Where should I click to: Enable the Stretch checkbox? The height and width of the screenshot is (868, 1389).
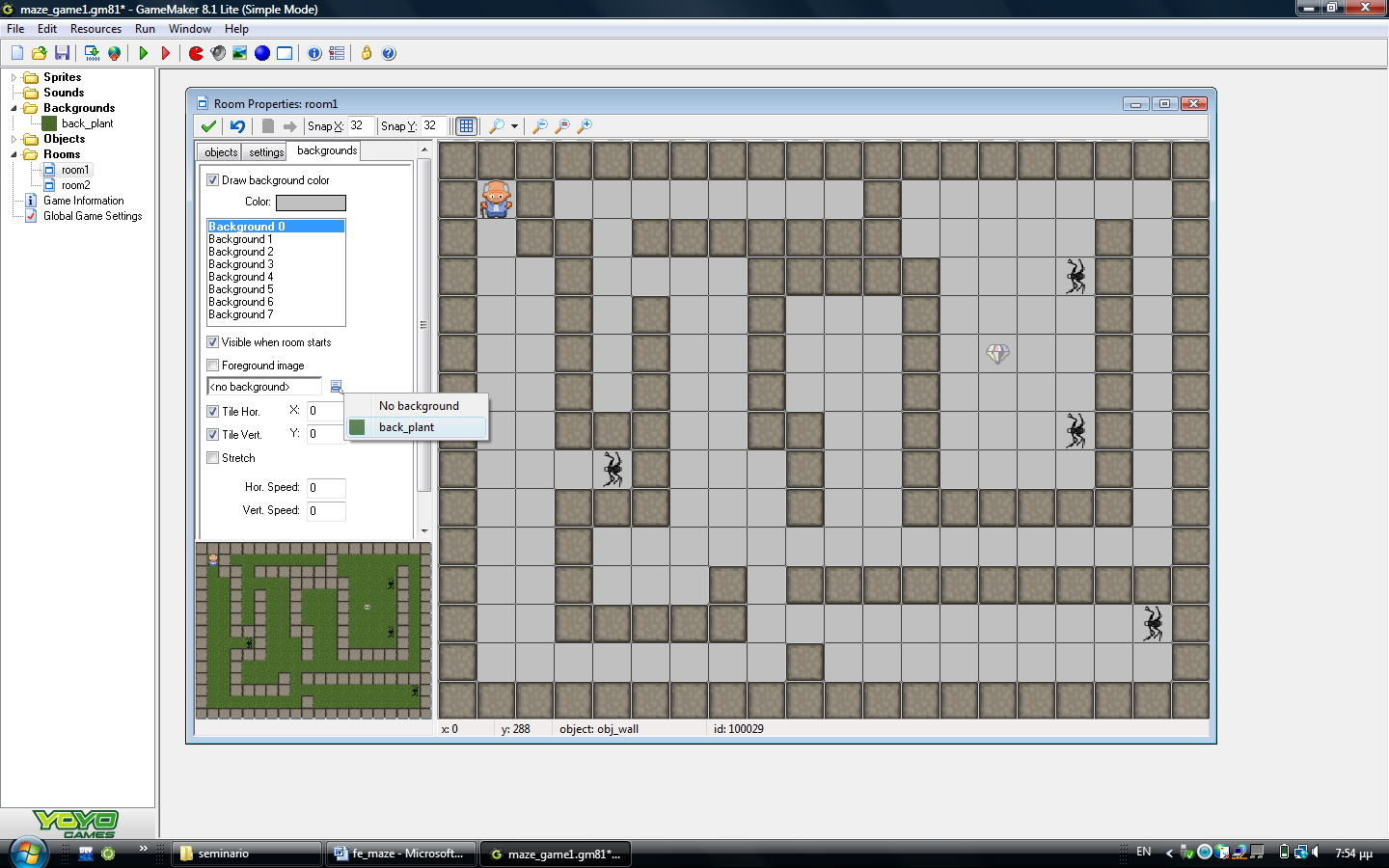(x=213, y=458)
